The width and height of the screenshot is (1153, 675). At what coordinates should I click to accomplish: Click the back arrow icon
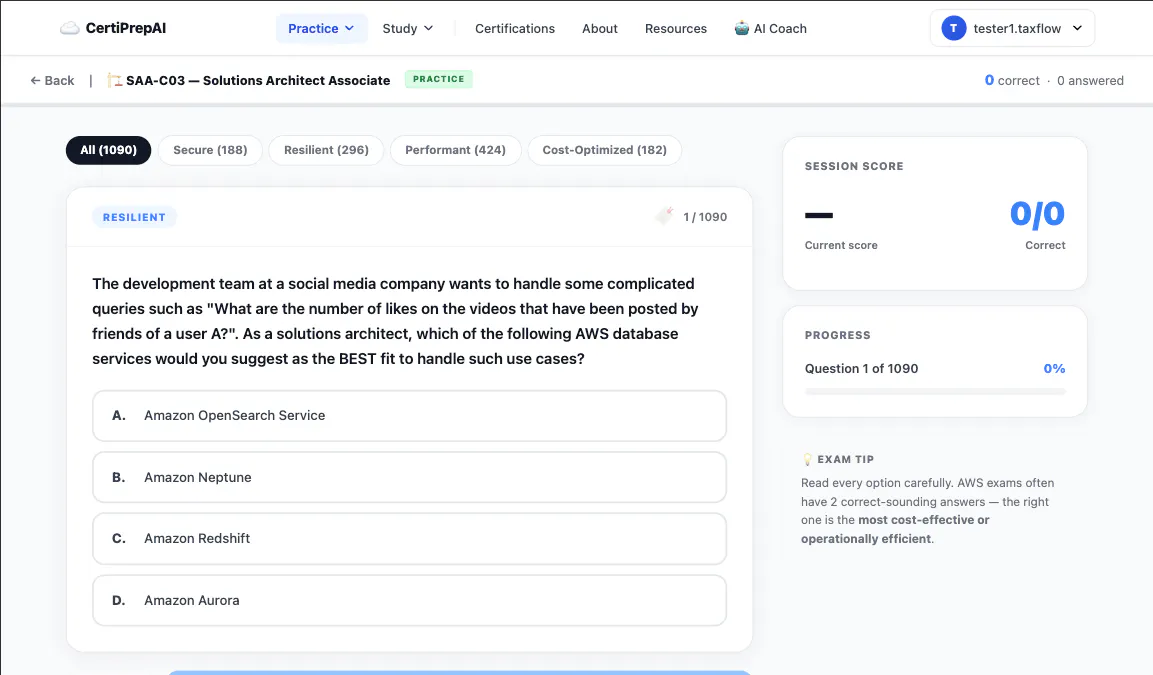tap(35, 80)
